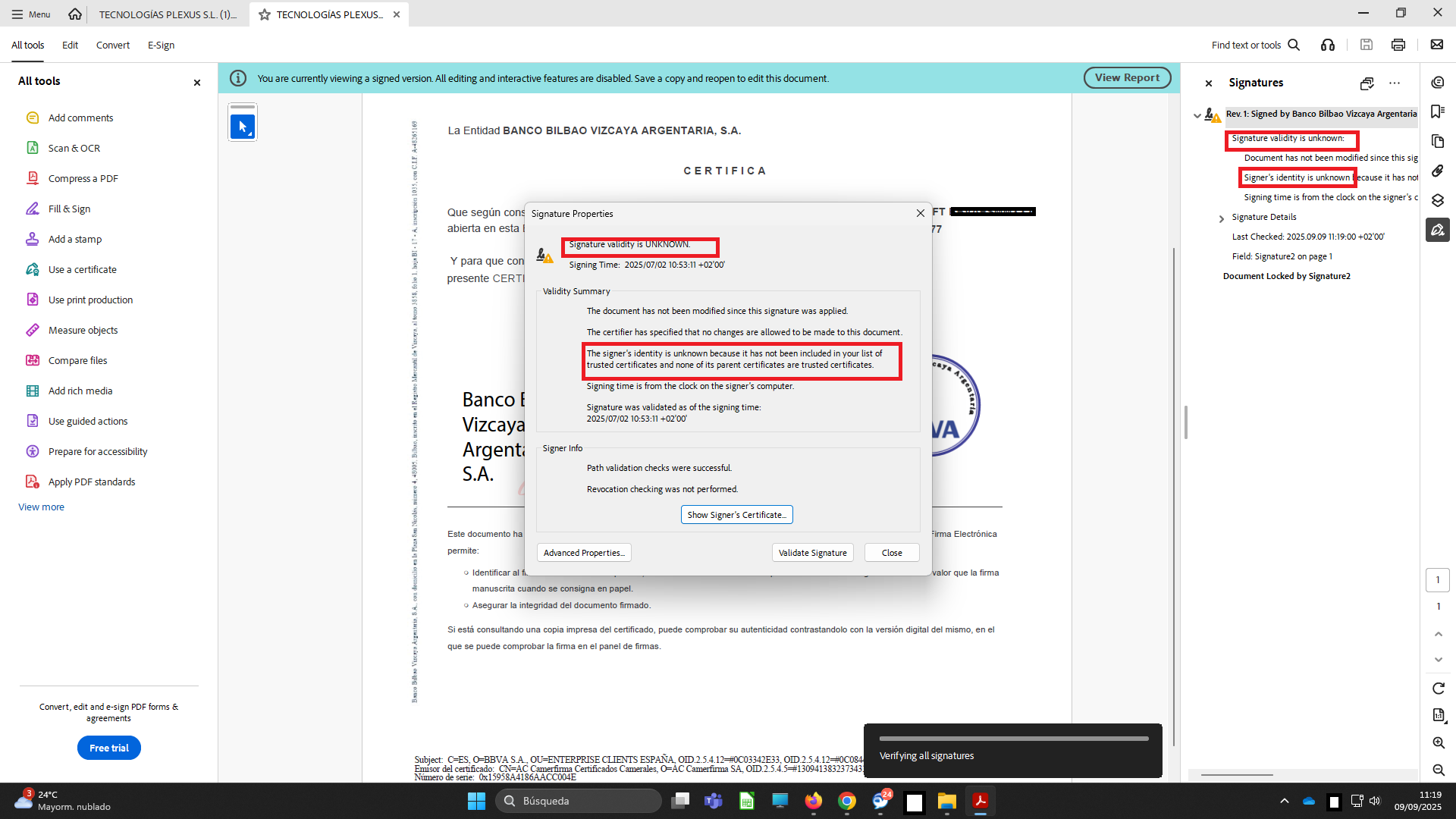Open the Menu hamburger
This screenshot has width=1456, height=819.
[30, 14]
